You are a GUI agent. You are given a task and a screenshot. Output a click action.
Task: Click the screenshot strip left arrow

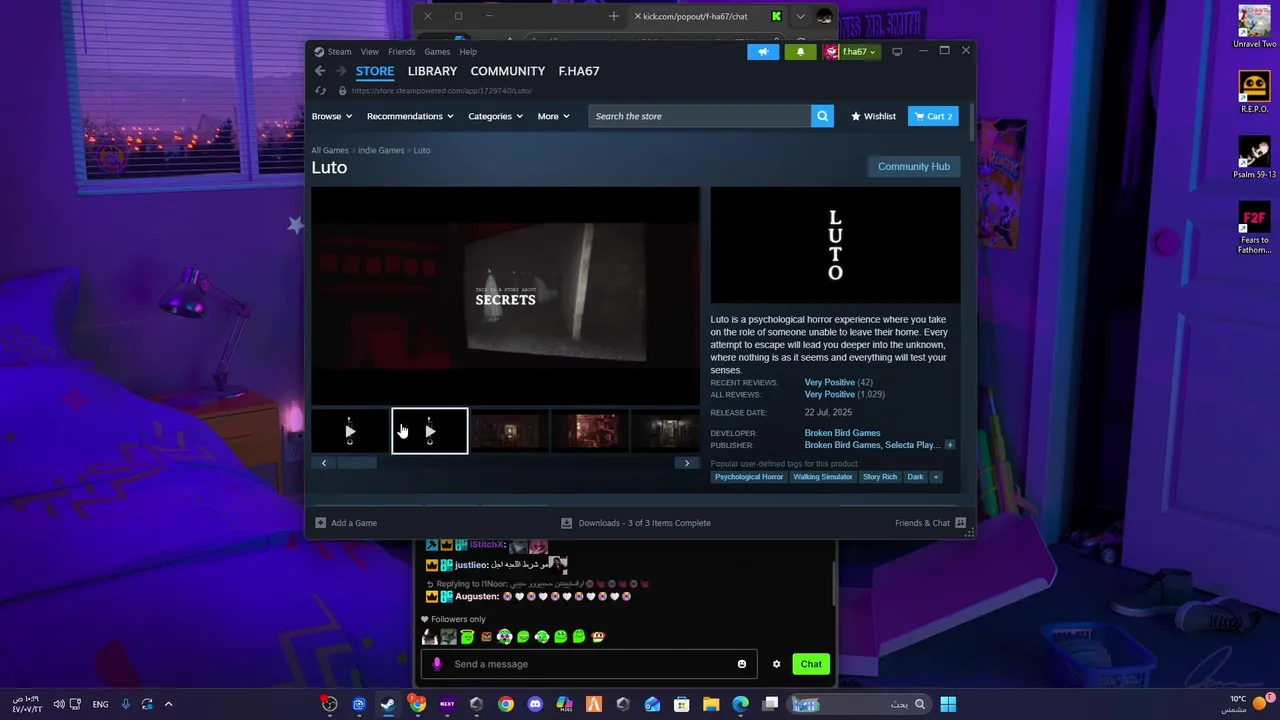click(324, 463)
